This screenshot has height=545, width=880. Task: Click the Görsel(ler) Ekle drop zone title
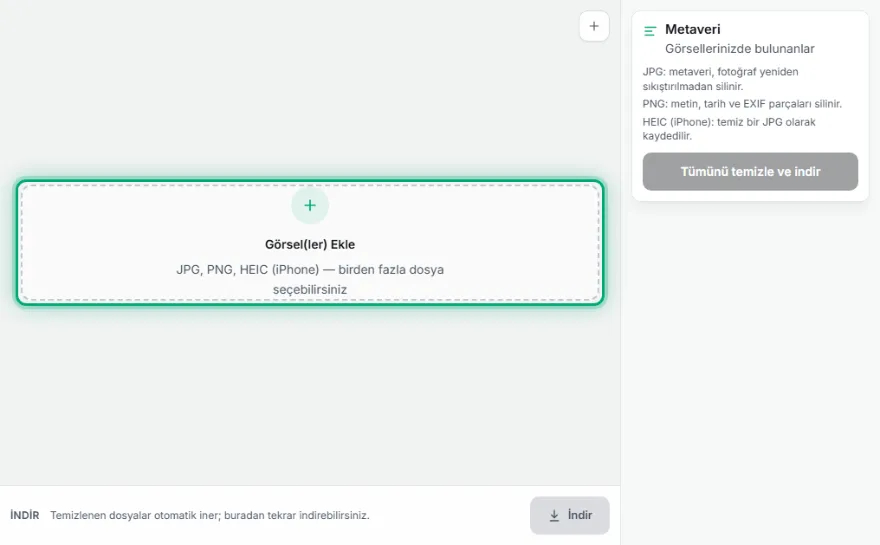(x=310, y=244)
